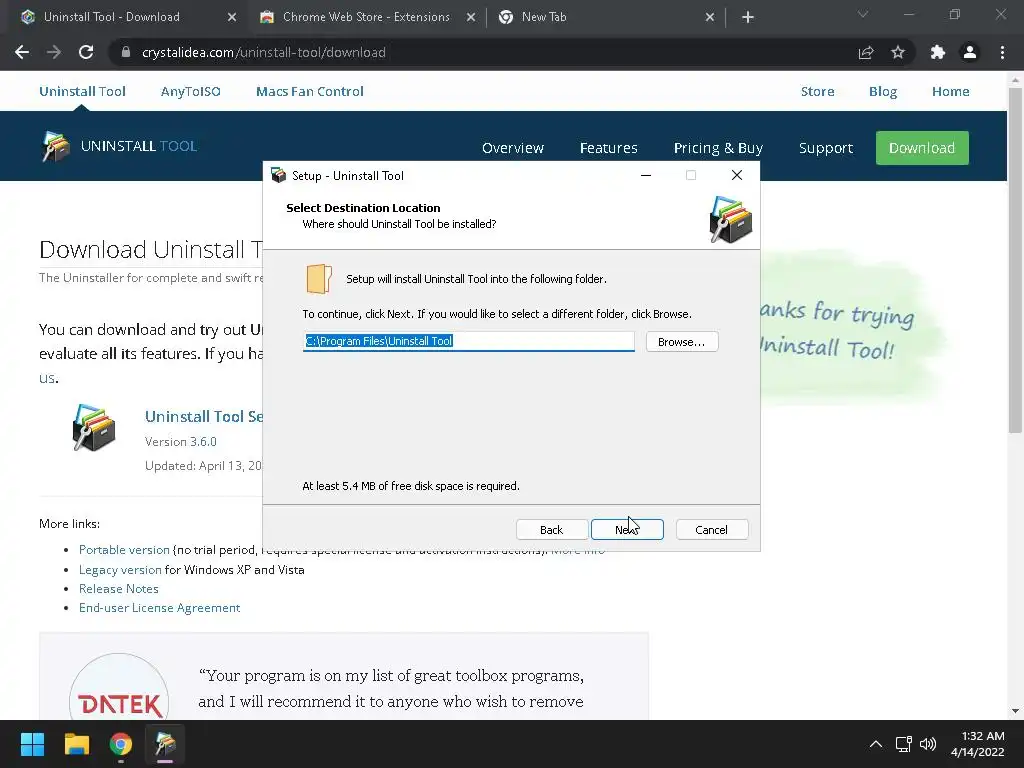This screenshot has width=1024, height=768.
Task: Open the share page icon in address bar
Action: pos(866,52)
